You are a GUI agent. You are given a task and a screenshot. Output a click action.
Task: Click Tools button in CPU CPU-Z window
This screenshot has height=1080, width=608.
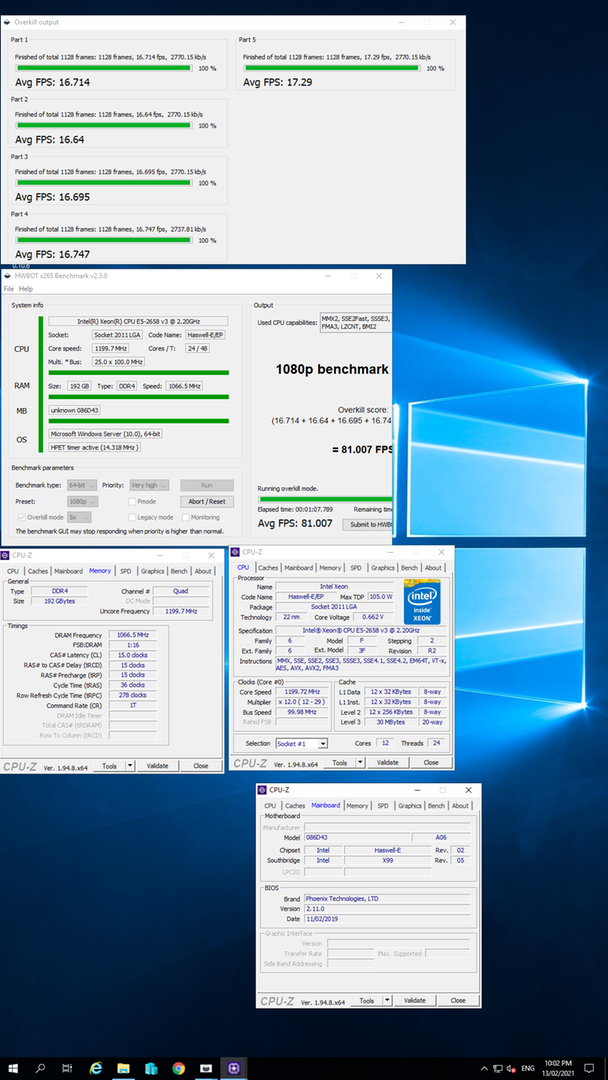click(x=339, y=762)
